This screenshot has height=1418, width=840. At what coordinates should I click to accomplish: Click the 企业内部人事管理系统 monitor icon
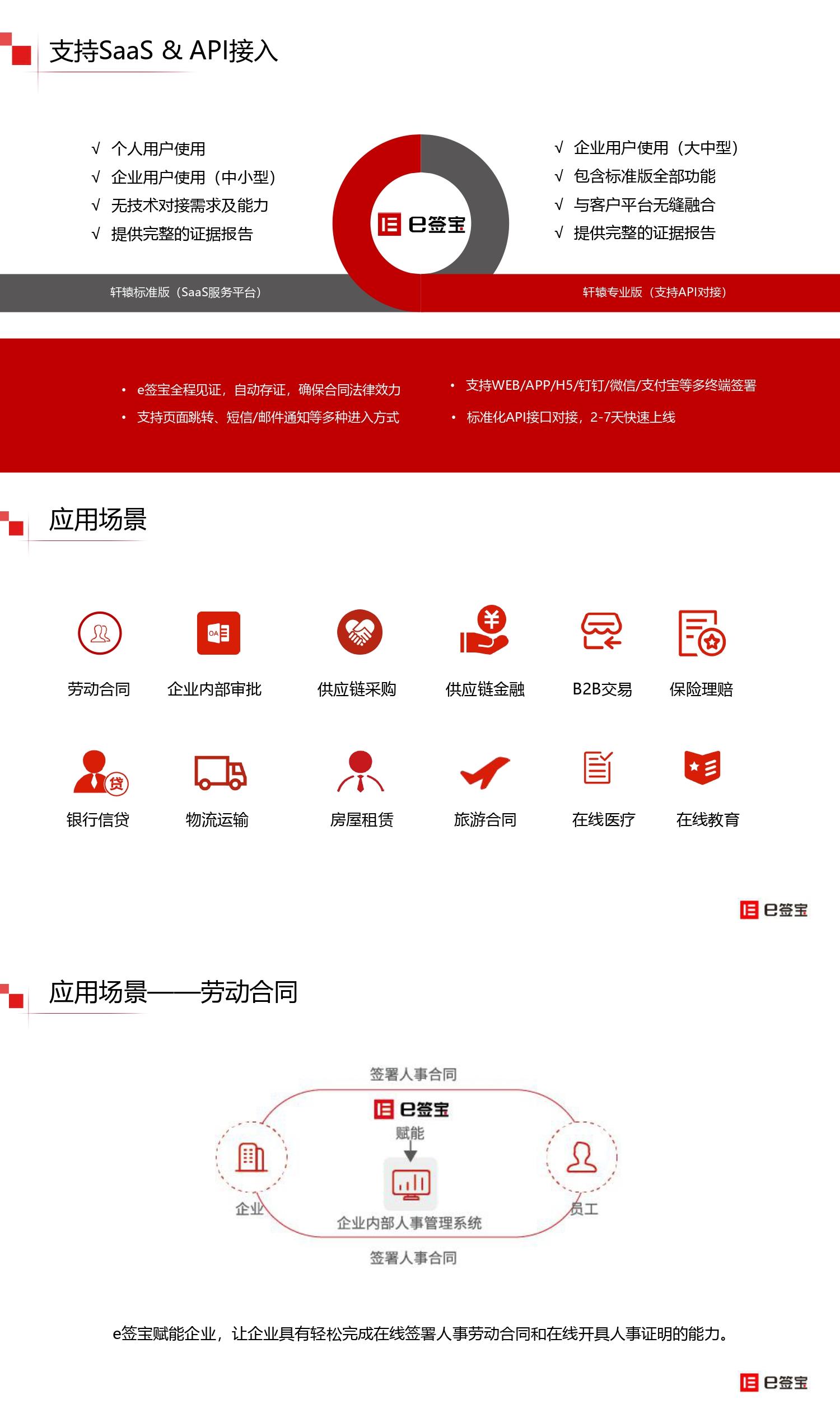(411, 1184)
